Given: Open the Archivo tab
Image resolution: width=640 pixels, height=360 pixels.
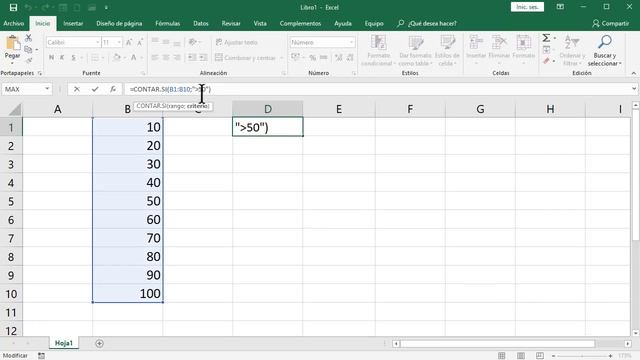Looking at the screenshot, I should pos(14,23).
